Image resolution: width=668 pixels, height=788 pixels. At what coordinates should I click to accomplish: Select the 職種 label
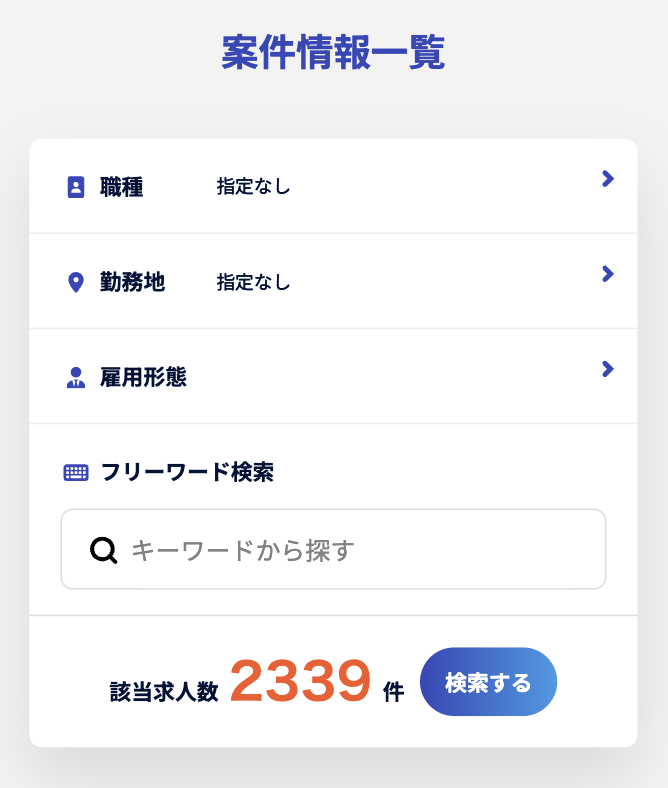click(x=122, y=187)
